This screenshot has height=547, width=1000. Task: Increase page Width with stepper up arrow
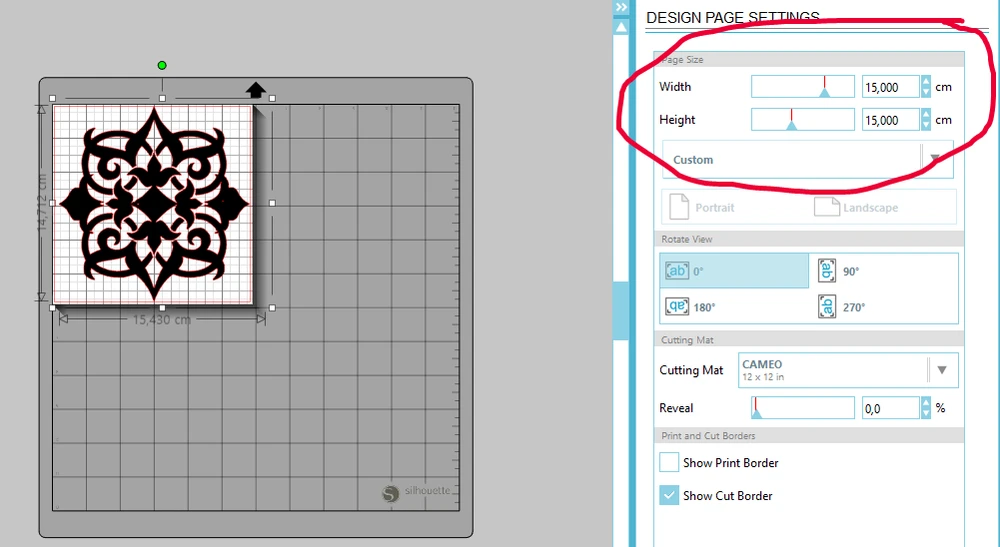click(x=926, y=81)
